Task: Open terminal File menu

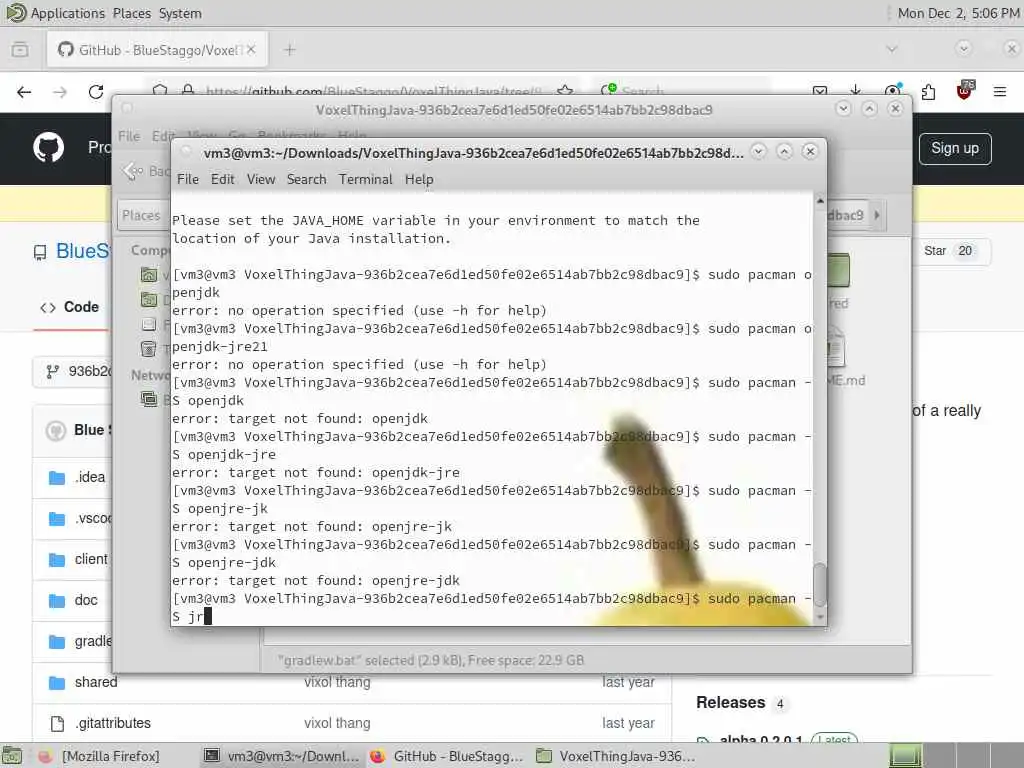Action: pyautogui.click(x=187, y=179)
